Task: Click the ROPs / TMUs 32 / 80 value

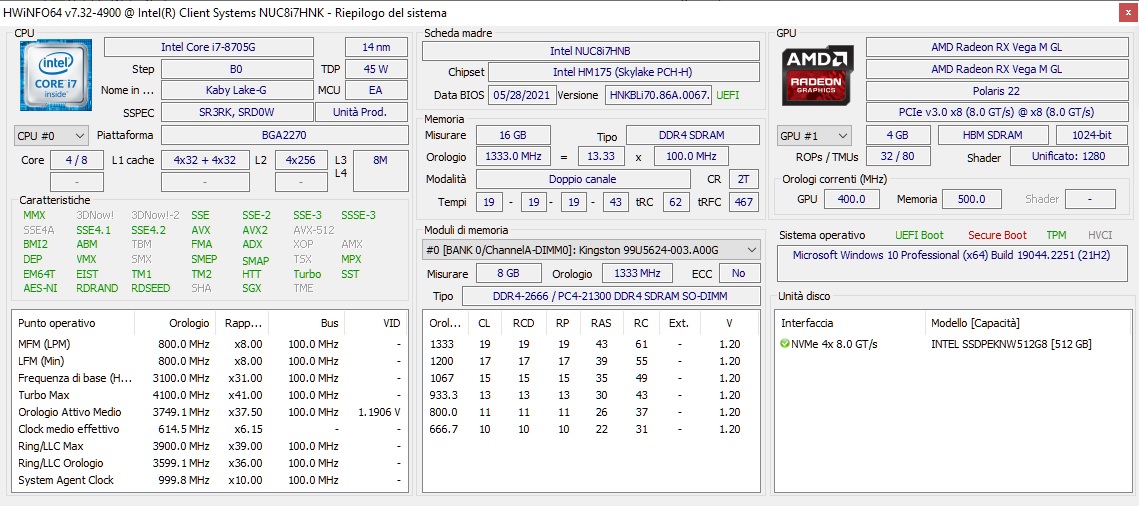Action: tap(898, 157)
